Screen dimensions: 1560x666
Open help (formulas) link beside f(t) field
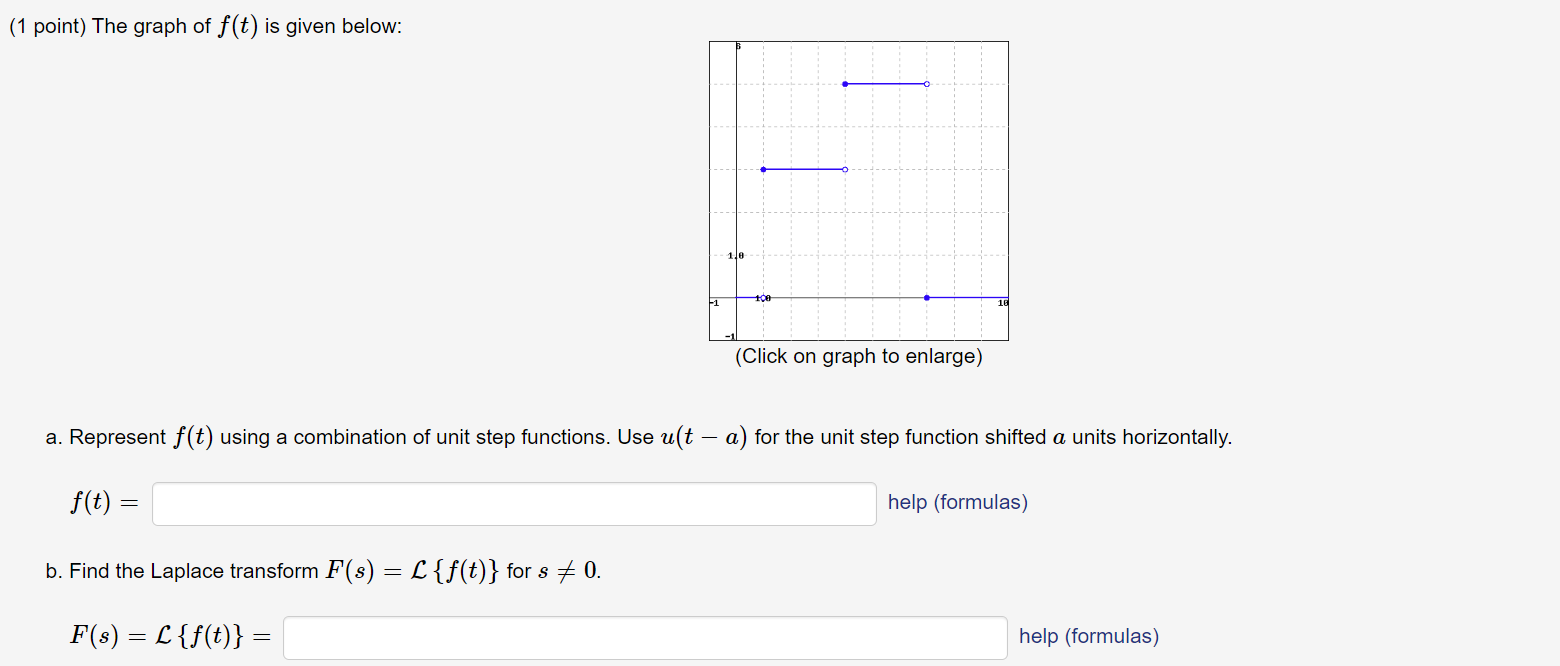tap(956, 502)
